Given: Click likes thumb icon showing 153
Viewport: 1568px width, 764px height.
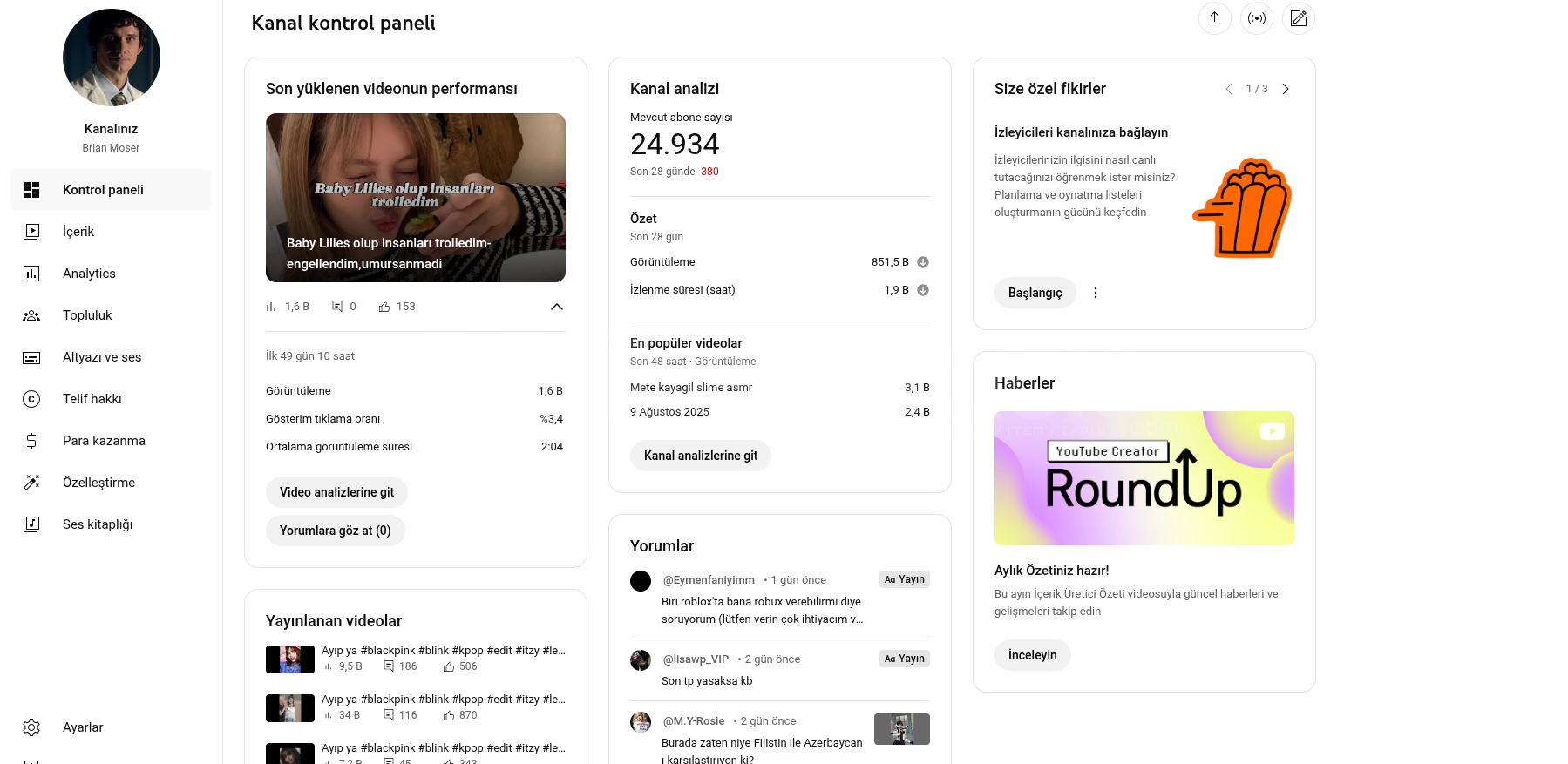Looking at the screenshot, I should pyautogui.click(x=384, y=307).
